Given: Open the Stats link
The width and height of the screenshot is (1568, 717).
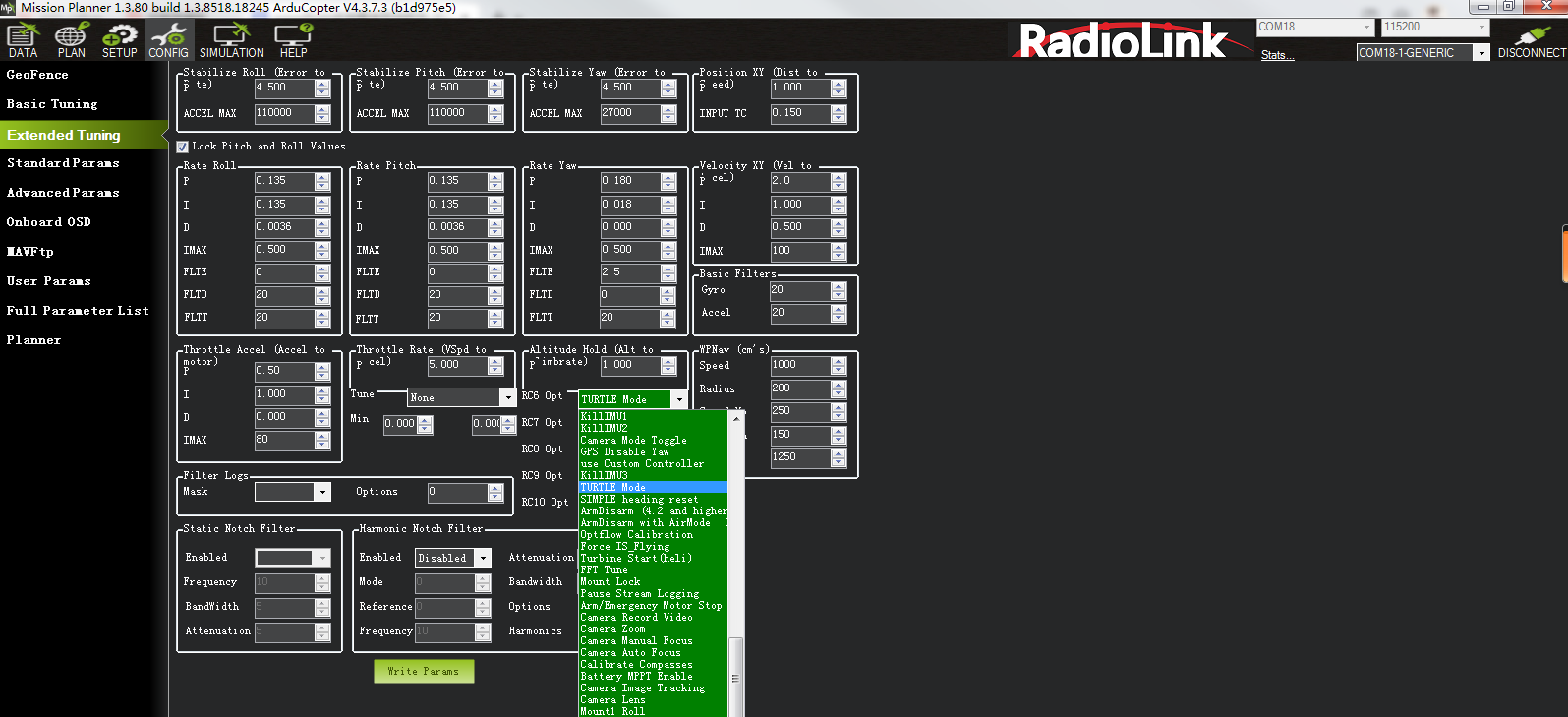Looking at the screenshot, I should pos(1277,55).
